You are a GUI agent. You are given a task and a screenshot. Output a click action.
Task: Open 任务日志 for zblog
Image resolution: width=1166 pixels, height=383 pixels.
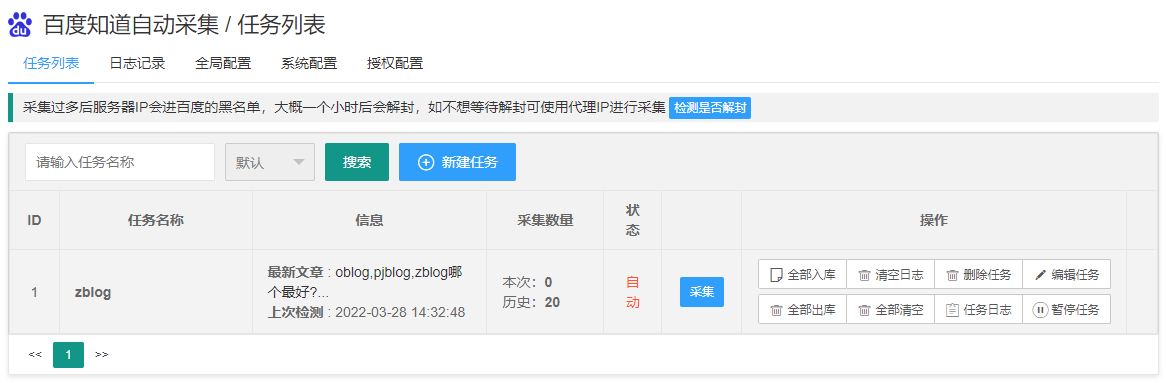979,310
